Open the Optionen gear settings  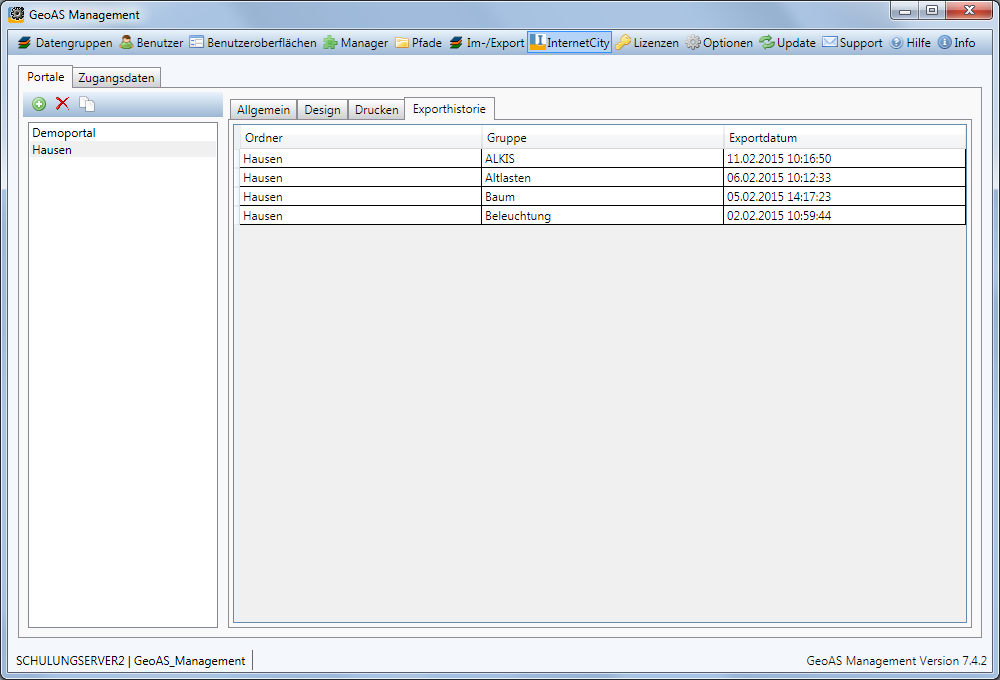(719, 43)
